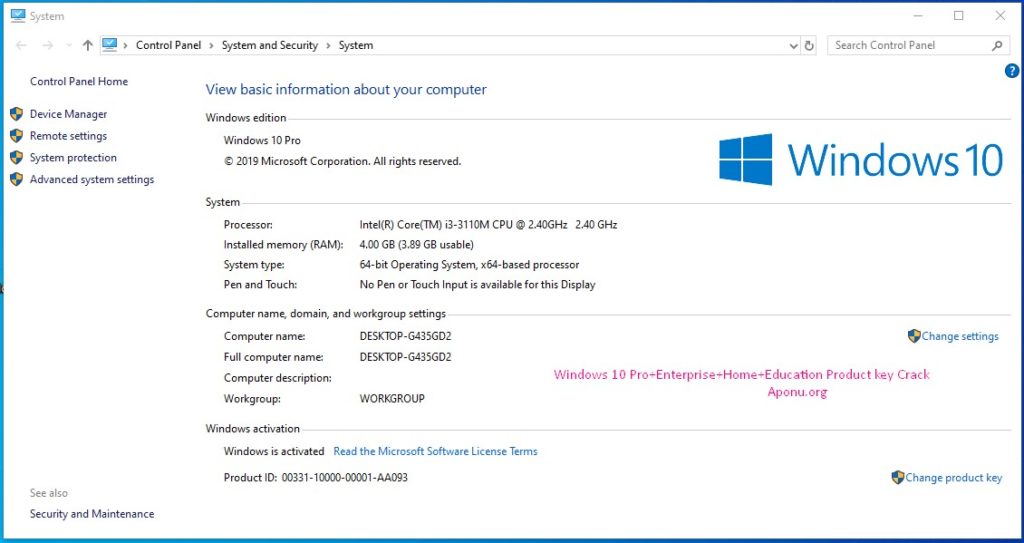Click Change product key
This screenshot has height=543, width=1024.
pos(953,478)
